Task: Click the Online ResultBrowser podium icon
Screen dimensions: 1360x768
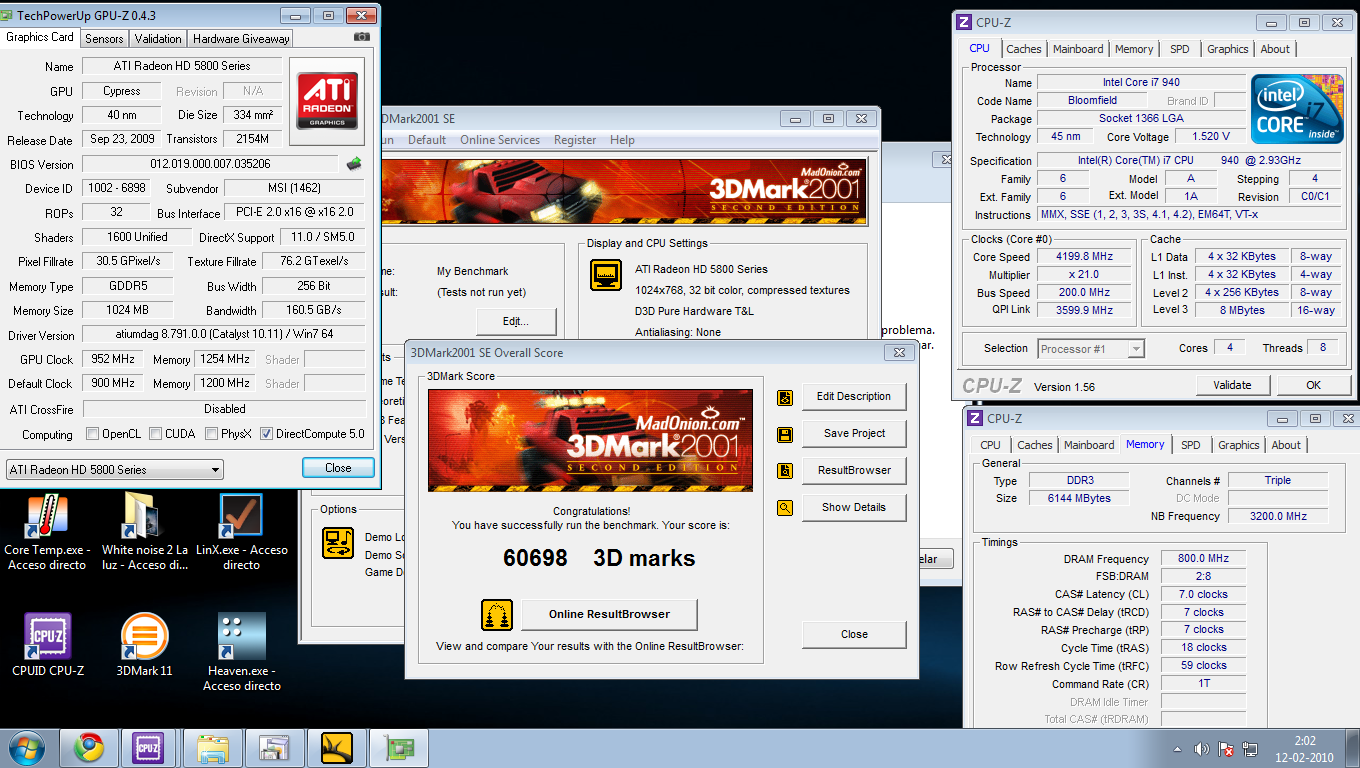Action: [x=497, y=614]
